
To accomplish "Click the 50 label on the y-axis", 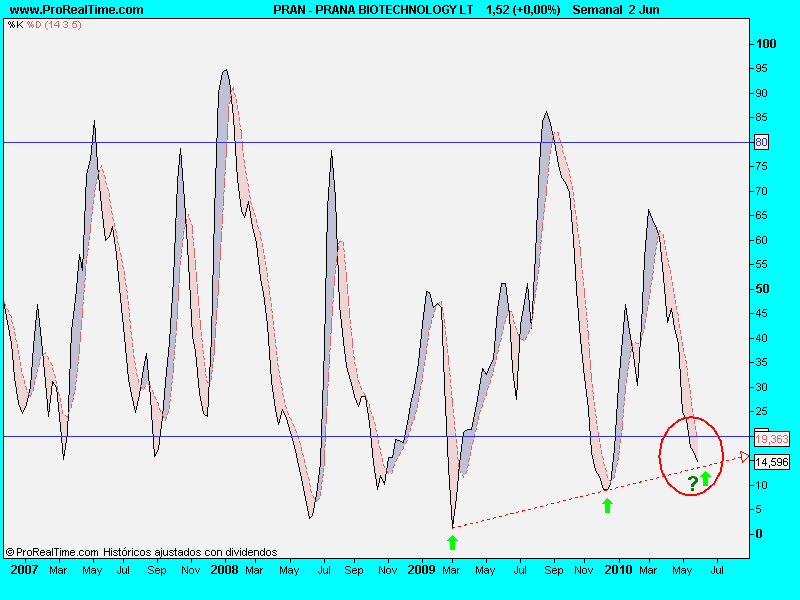I will [x=762, y=289].
